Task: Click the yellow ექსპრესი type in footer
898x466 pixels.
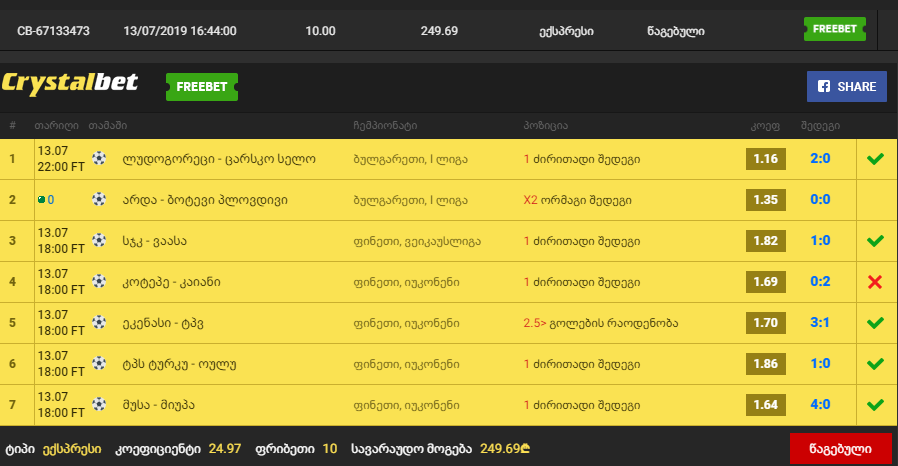Action: pyautogui.click(x=72, y=449)
